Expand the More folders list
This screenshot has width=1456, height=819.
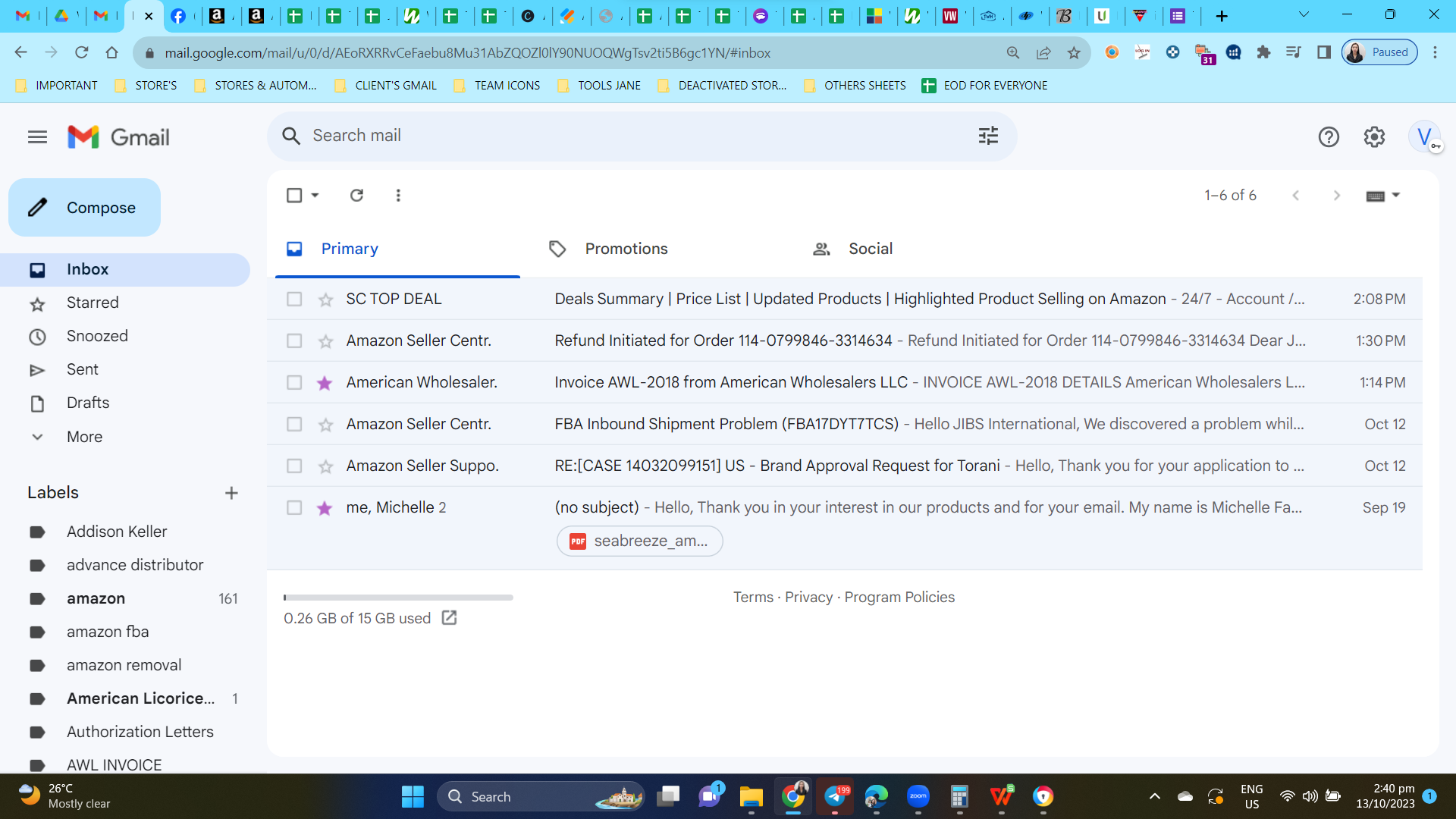pos(84,437)
